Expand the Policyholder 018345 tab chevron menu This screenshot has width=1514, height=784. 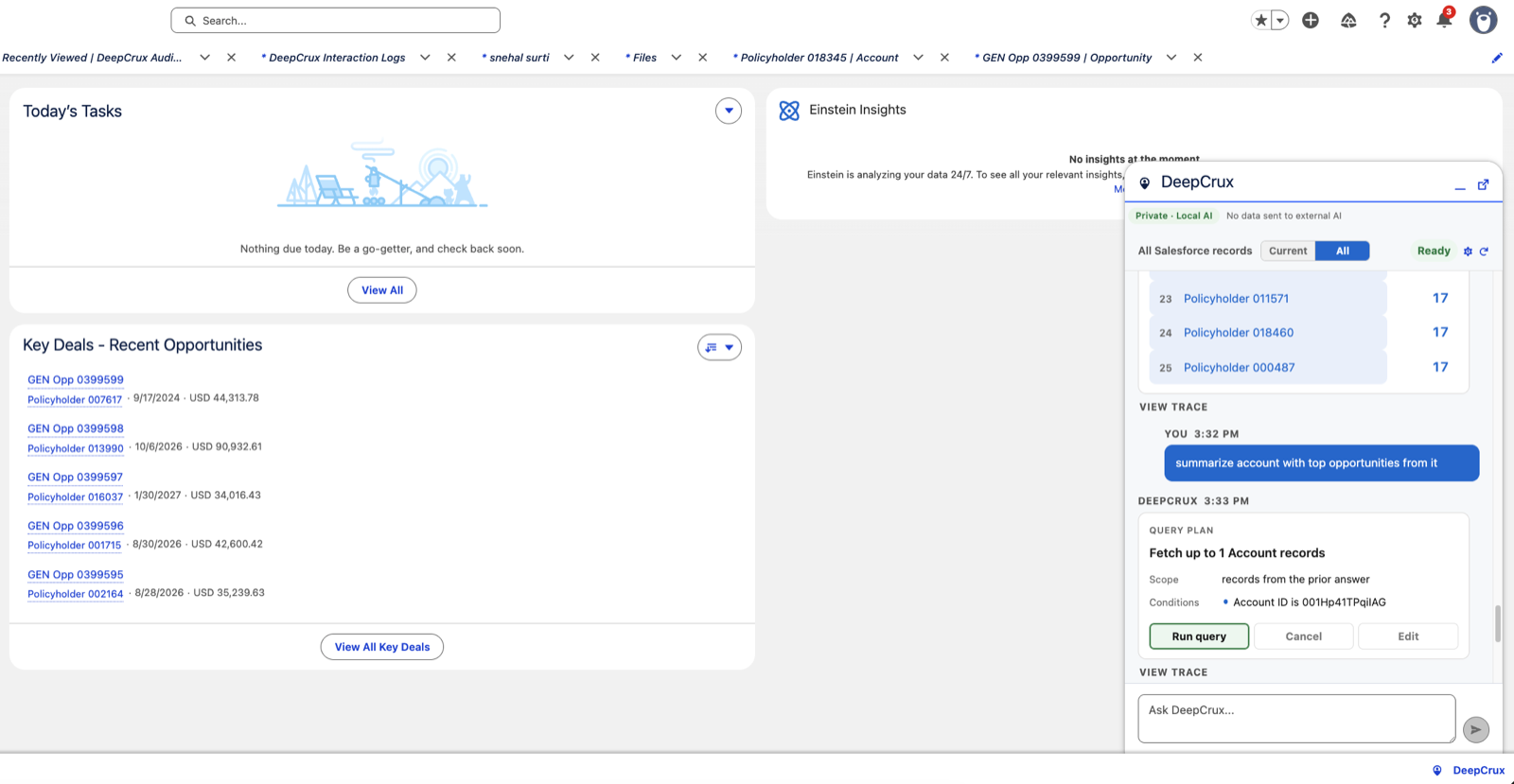click(x=918, y=58)
